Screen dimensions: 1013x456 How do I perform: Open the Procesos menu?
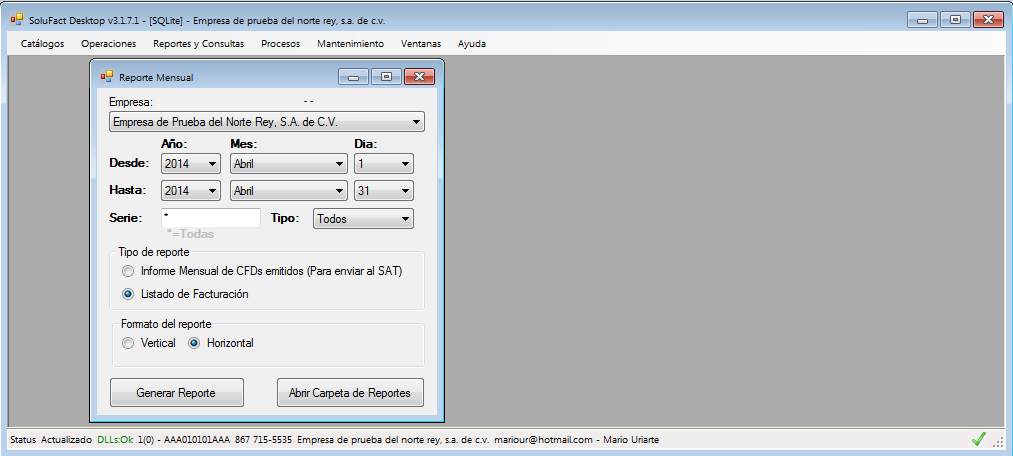pos(280,44)
